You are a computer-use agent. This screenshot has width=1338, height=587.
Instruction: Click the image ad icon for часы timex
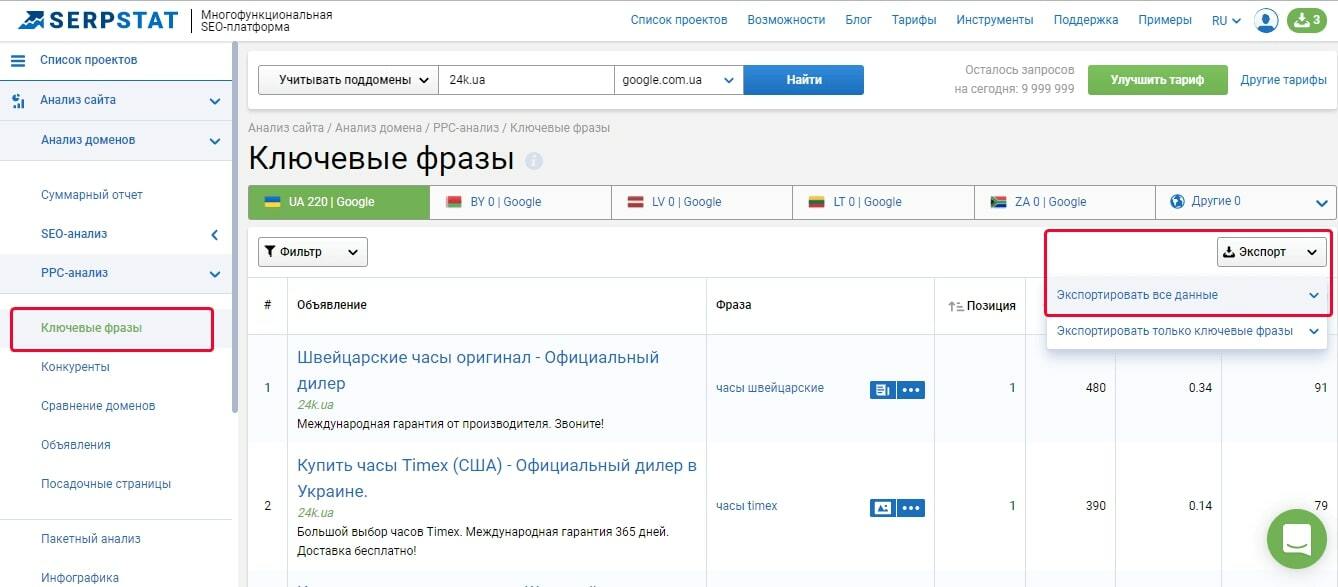click(x=882, y=507)
